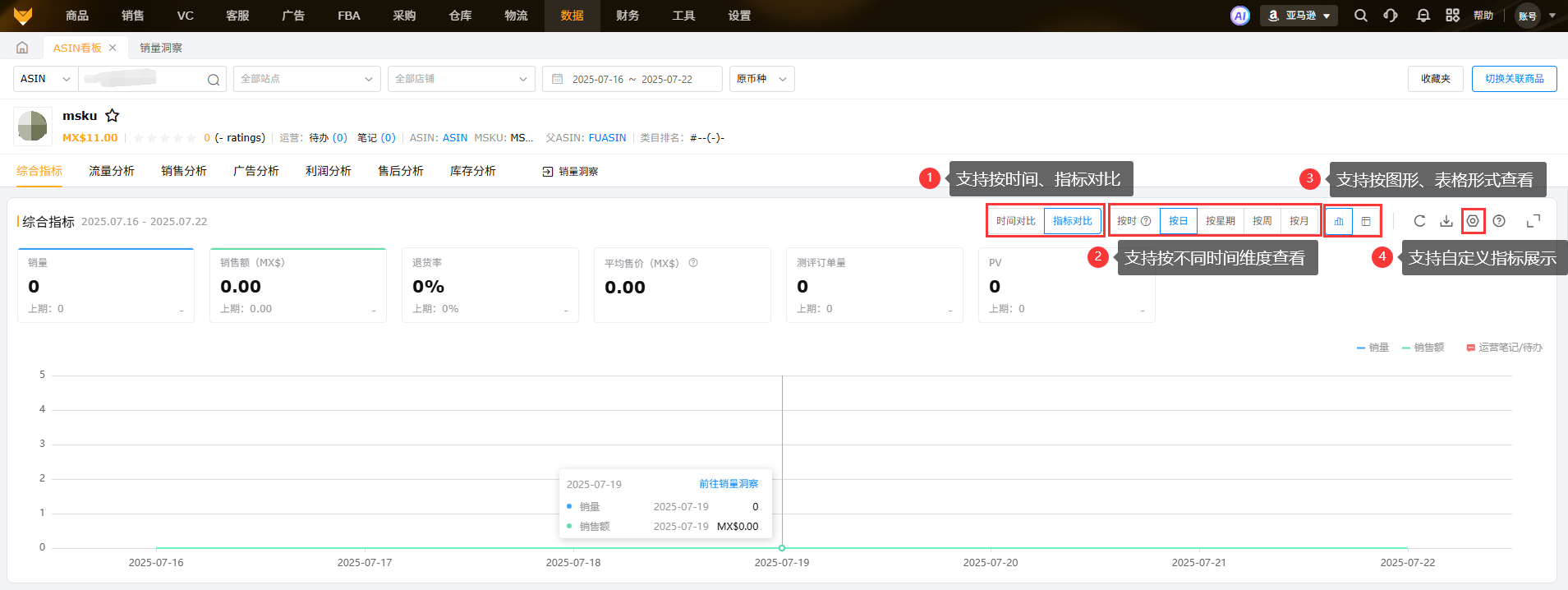This screenshot has height=590, width=1568.
Task: Open 财务 in top navigation menu
Action: click(x=628, y=16)
